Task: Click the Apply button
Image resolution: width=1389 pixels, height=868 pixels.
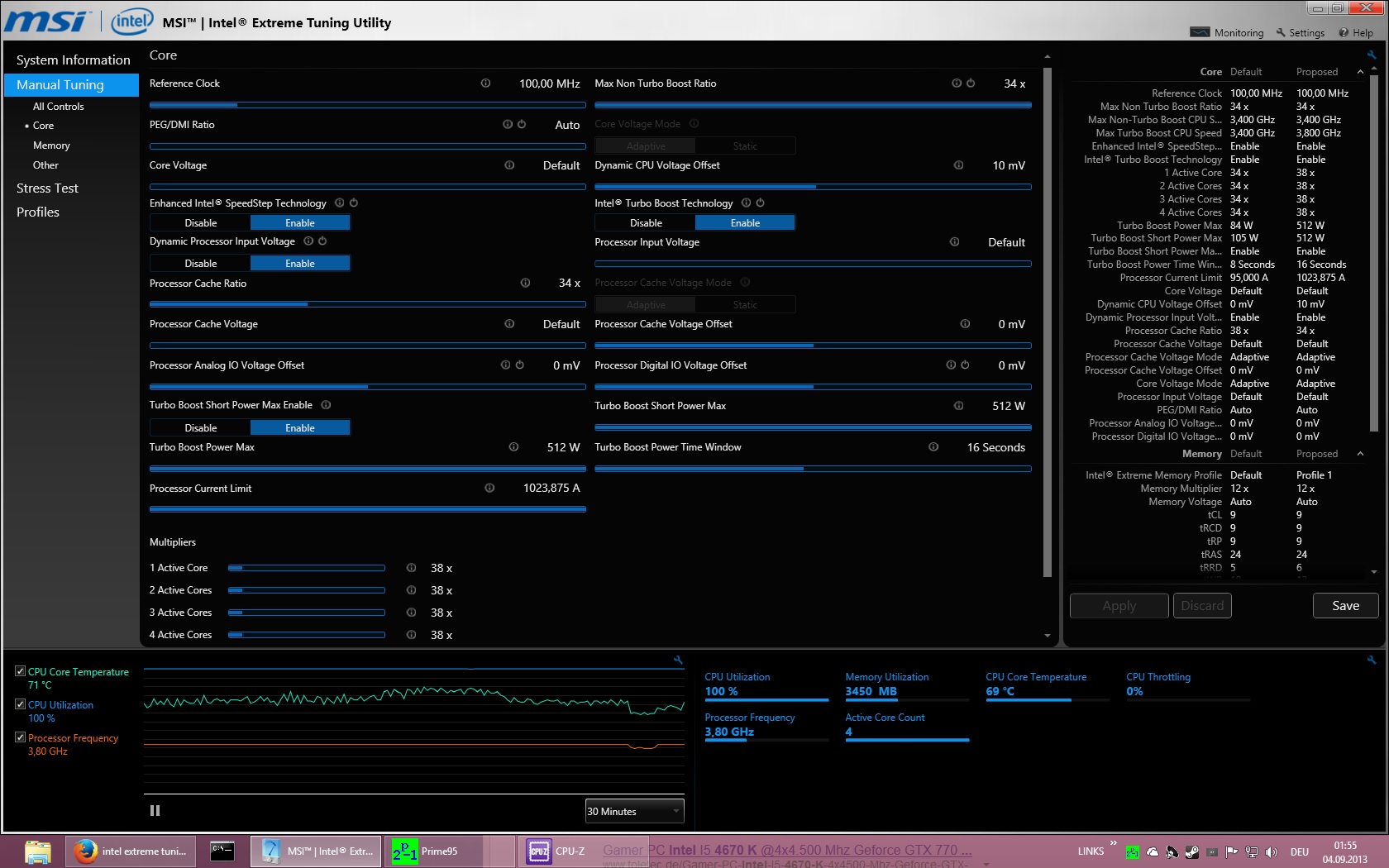Action: point(1119,606)
